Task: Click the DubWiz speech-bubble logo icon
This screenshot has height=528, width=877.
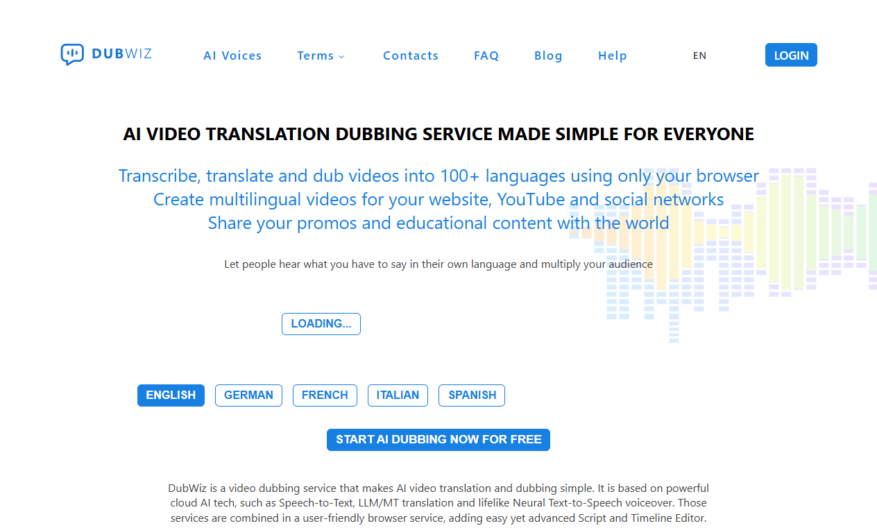Action: point(72,54)
